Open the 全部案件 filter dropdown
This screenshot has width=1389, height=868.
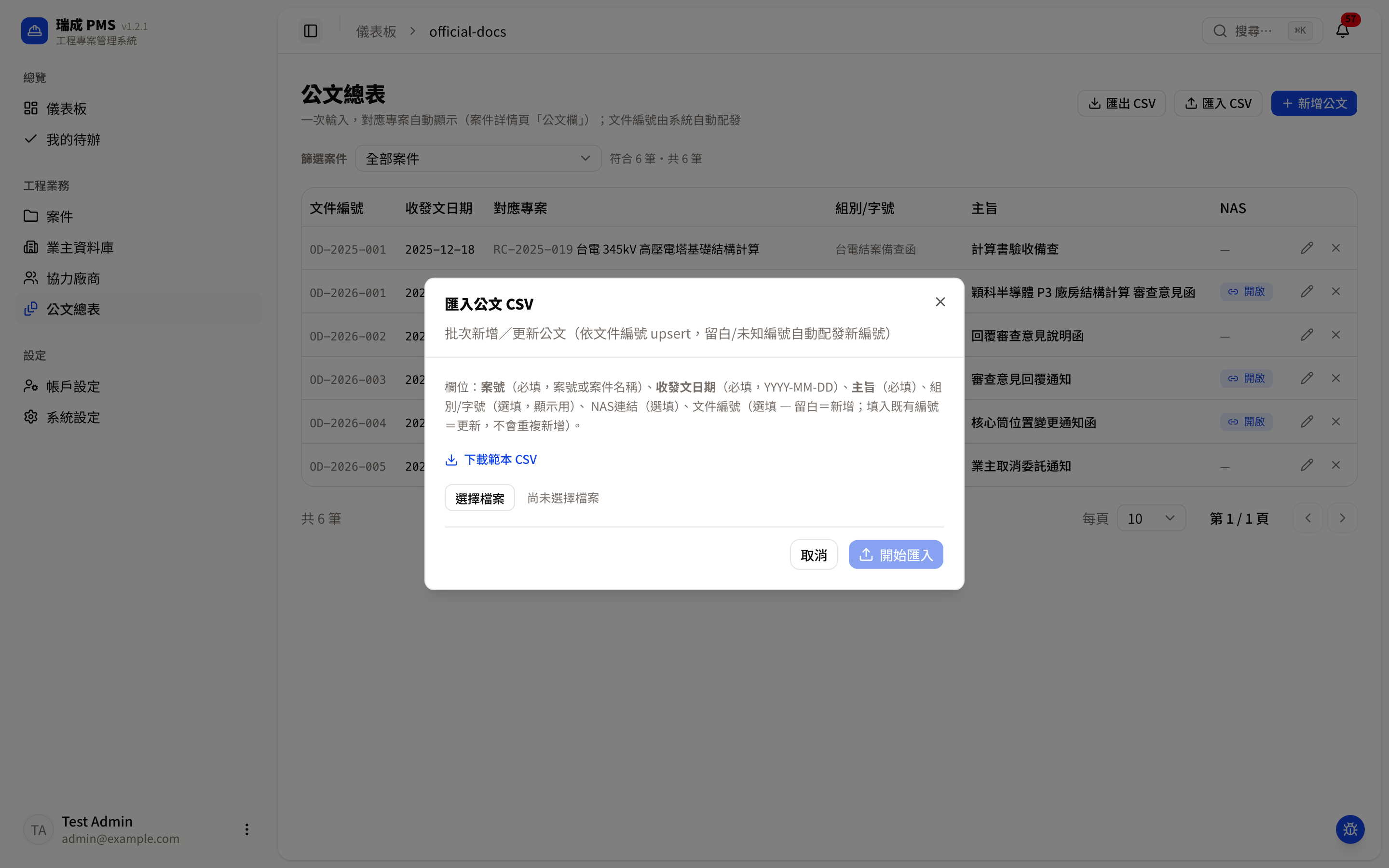pos(478,159)
